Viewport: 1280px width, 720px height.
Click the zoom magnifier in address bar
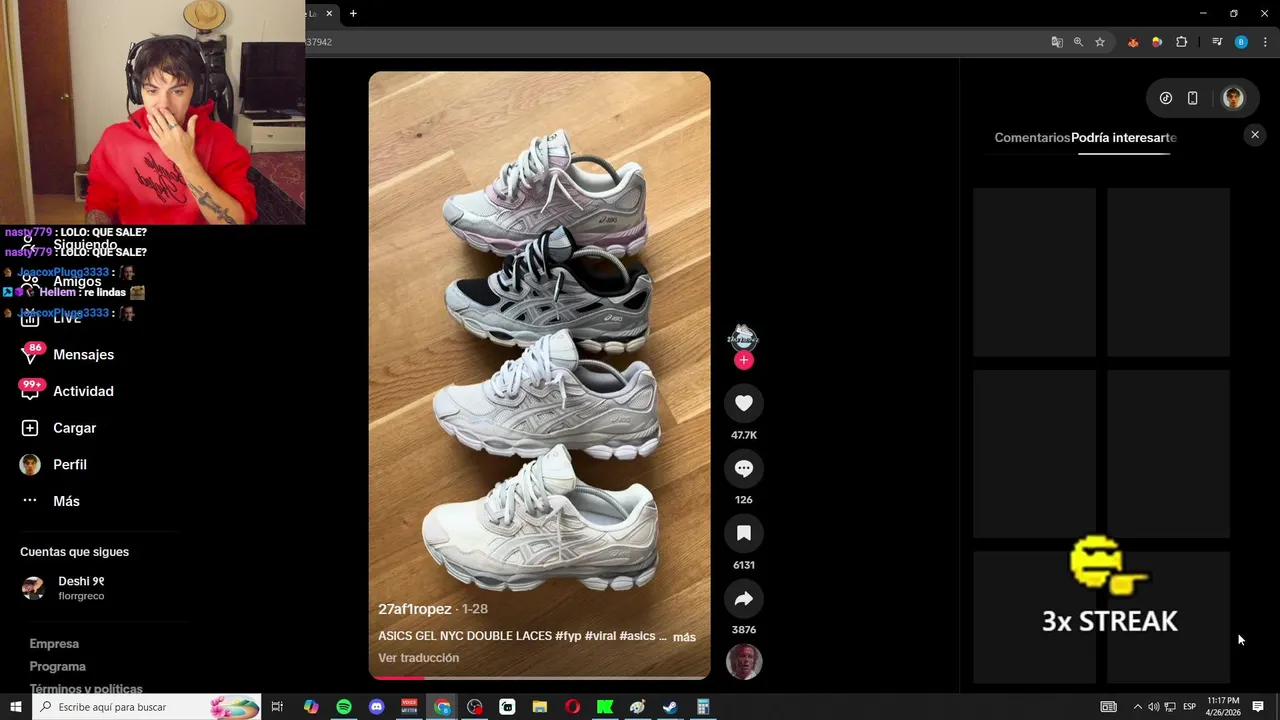(1078, 42)
